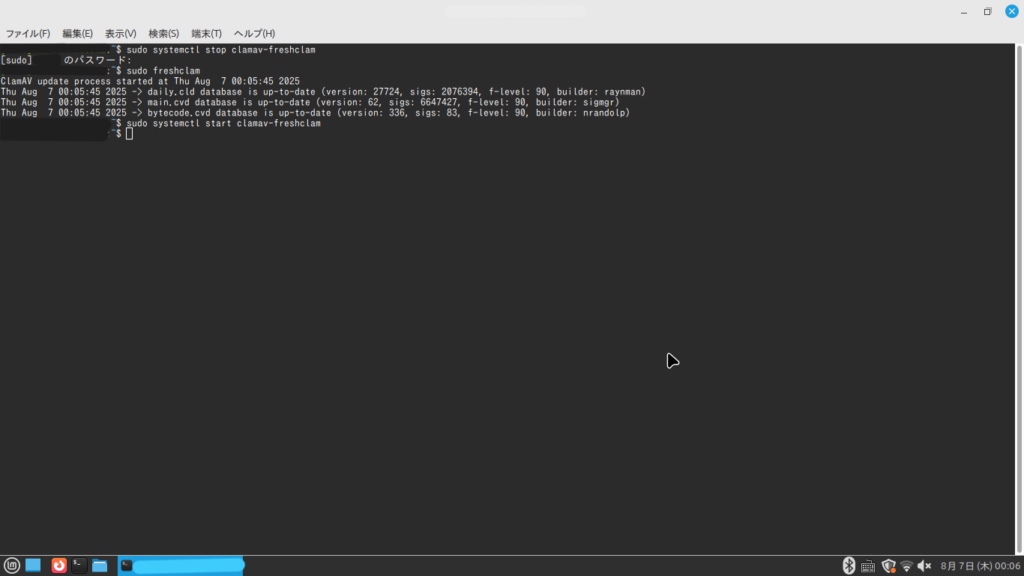Viewport: 1024px width, 576px height.
Task: Open the Wi-Fi network tray icon
Action: click(x=906, y=566)
